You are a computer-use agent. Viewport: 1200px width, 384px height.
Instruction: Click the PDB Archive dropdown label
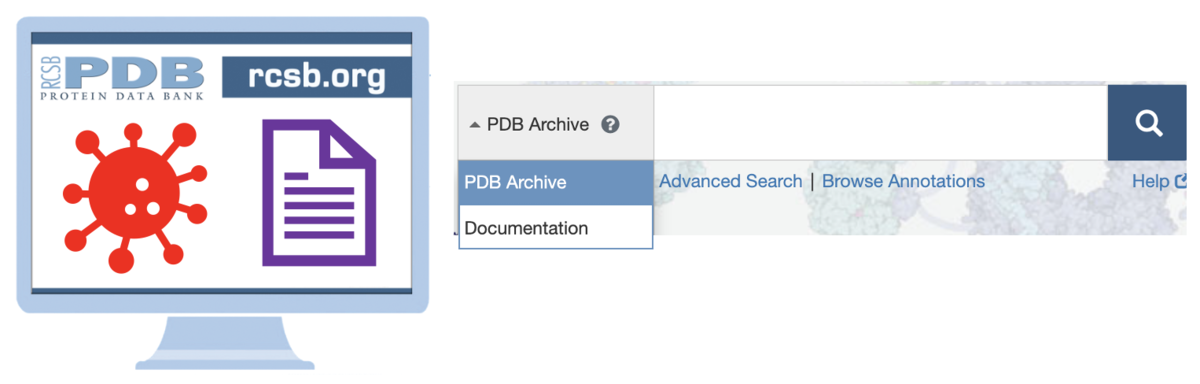coord(538,125)
